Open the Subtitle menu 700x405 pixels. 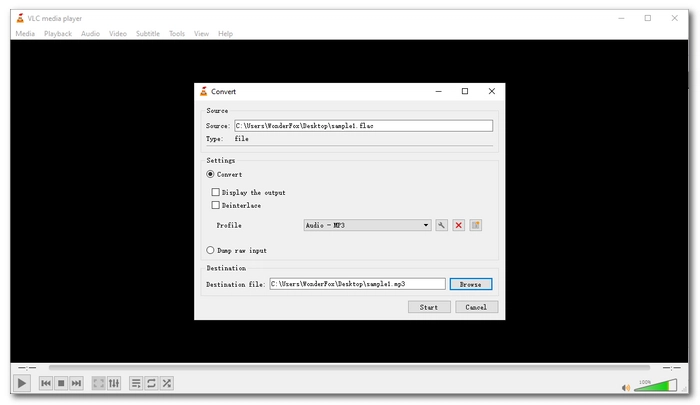(x=148, y=33)
